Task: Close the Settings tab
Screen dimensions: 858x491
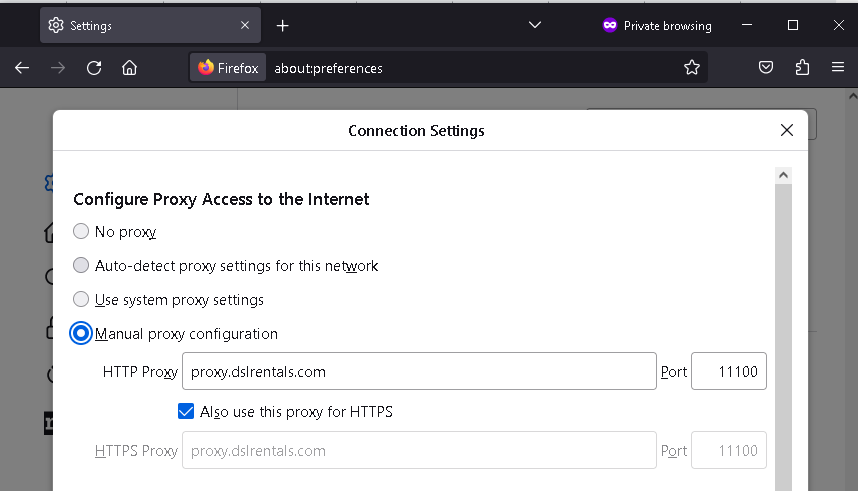Action: pos(245,25)
